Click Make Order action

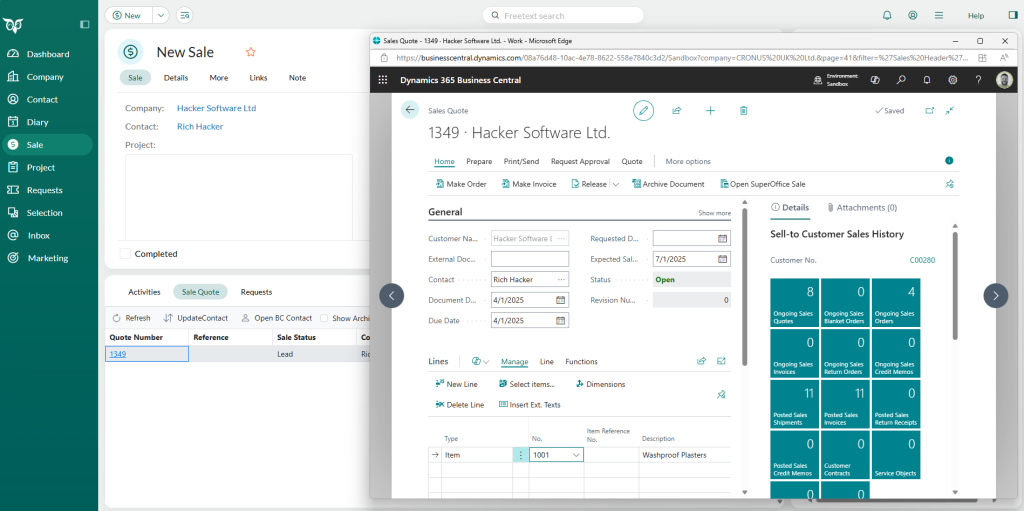tap(461, 184)
